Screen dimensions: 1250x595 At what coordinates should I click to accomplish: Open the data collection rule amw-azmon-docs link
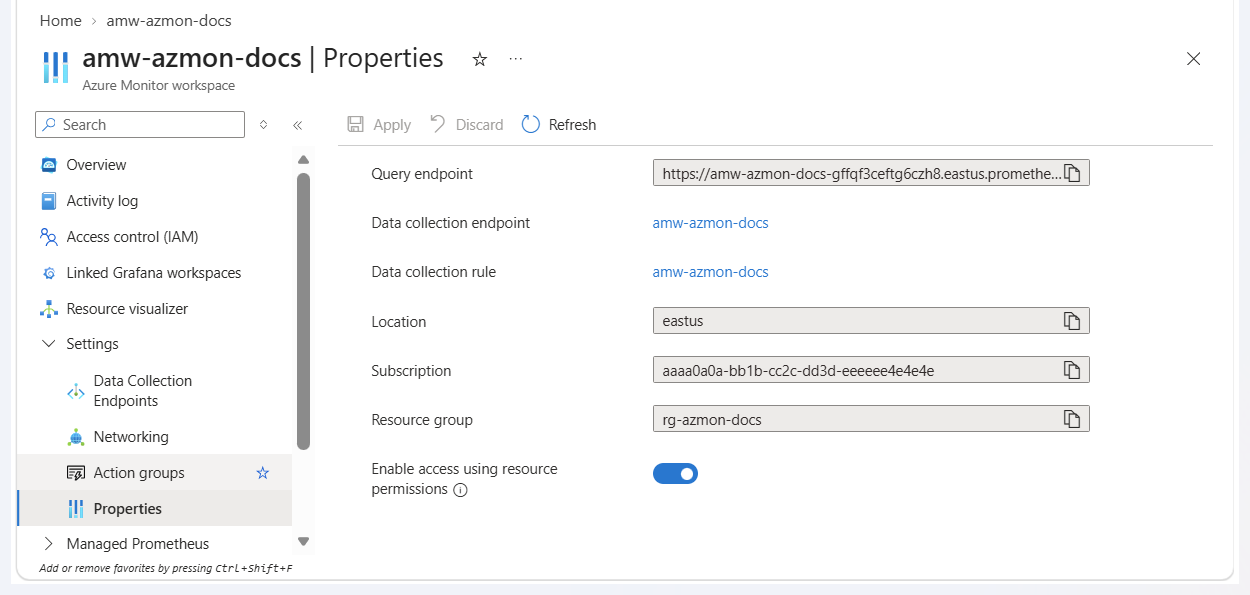(710, 272)
